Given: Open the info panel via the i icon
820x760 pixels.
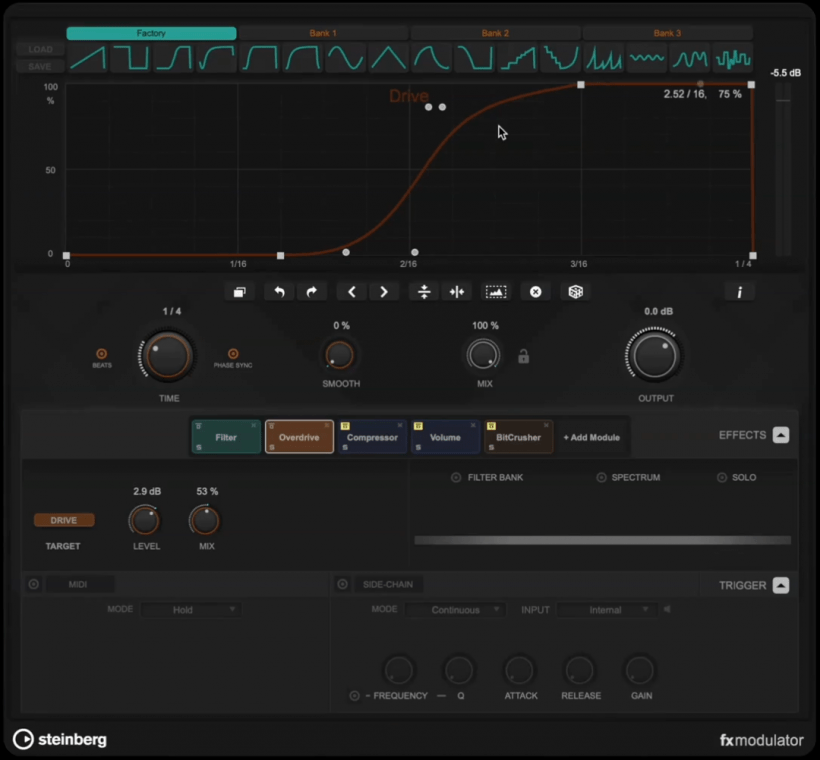Looking at the screenshot, I should click(739, 291).
